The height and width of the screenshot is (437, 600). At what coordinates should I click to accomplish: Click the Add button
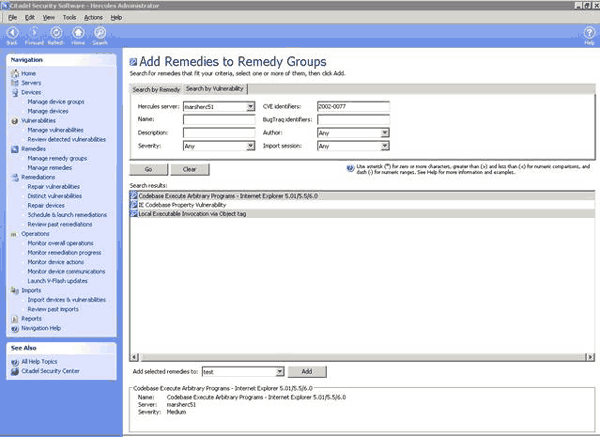tap(307, 371)
